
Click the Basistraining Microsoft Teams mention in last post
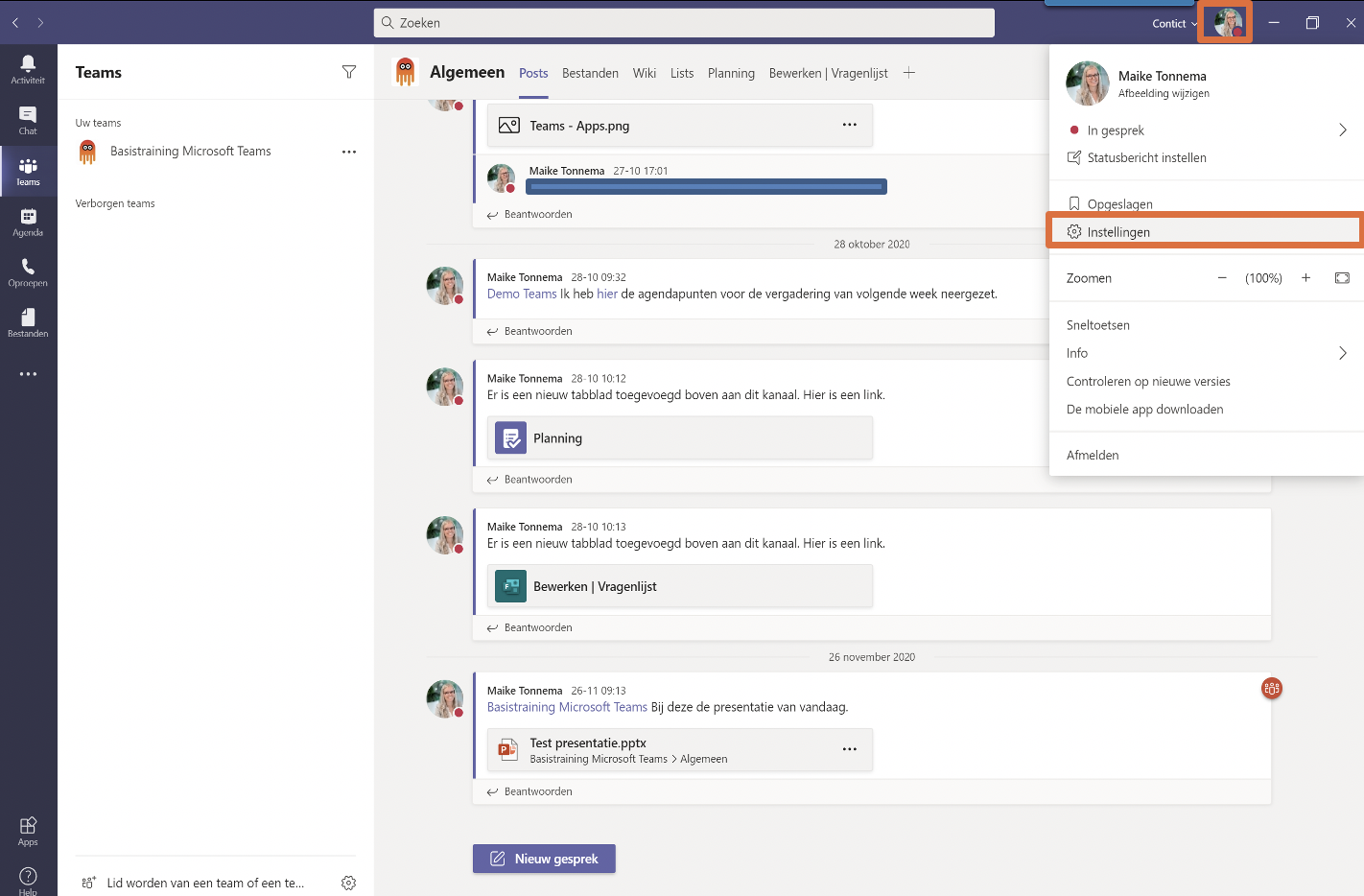coord(567,707)
